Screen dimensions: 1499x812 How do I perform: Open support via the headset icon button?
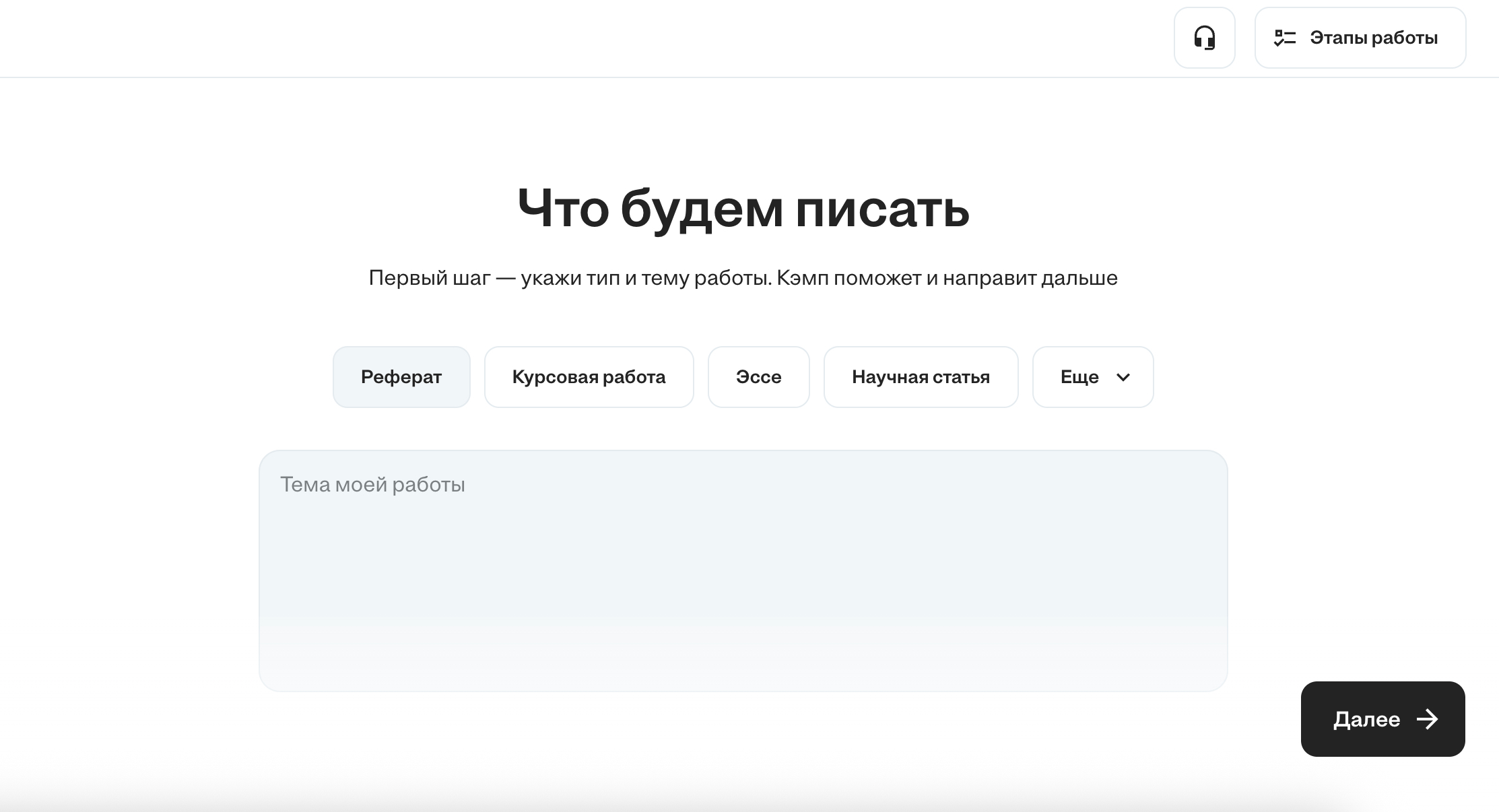[1205, 38]
